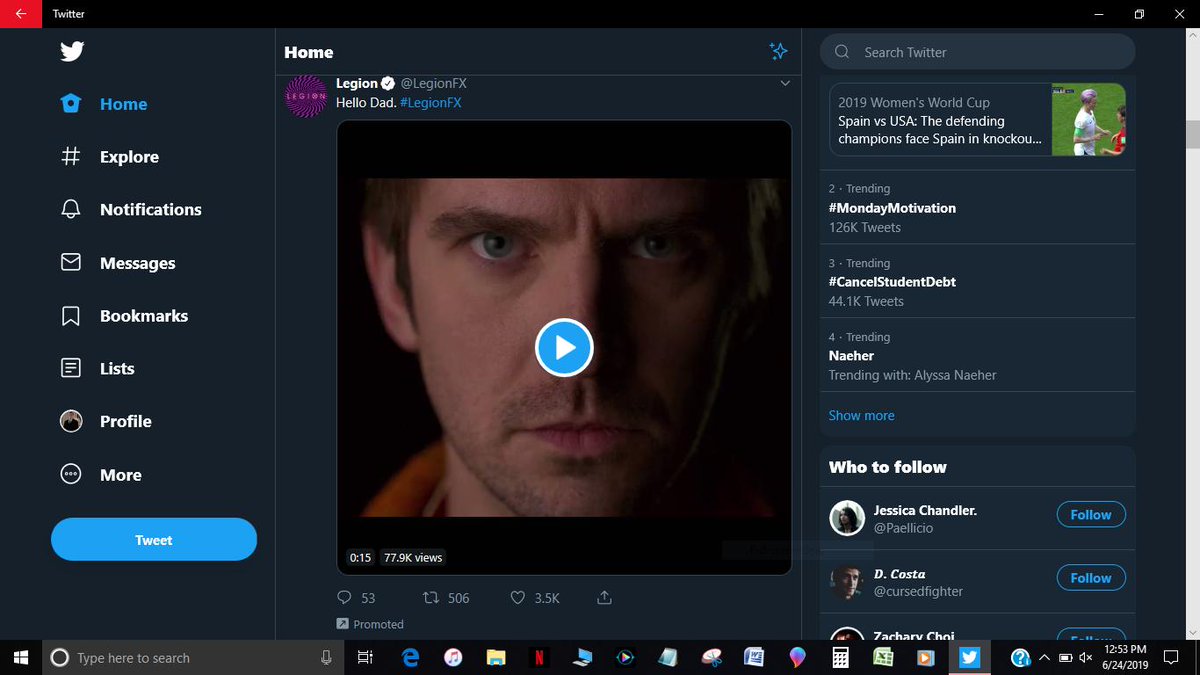Open the #LegionFX hashtag
1200x675 pixels.
point(430,102)
